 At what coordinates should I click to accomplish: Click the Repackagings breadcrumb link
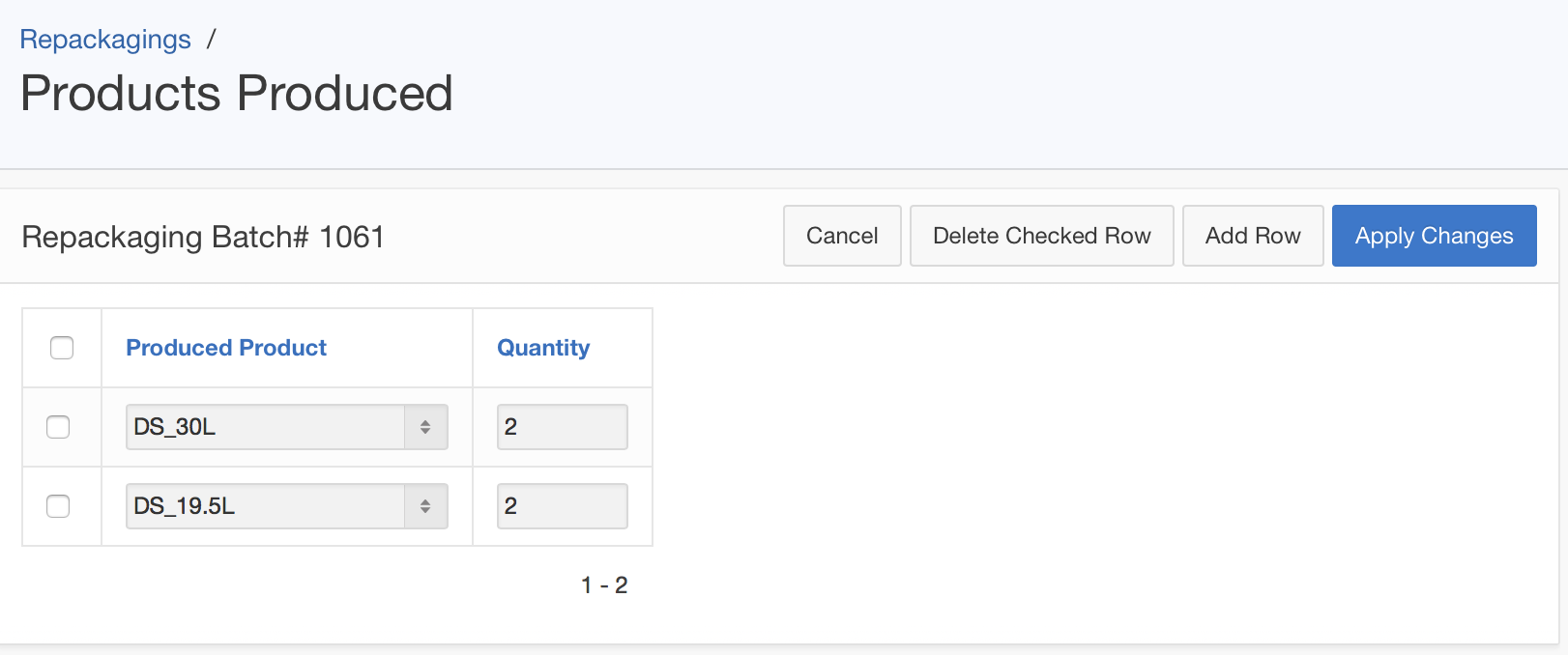point(105,40)
